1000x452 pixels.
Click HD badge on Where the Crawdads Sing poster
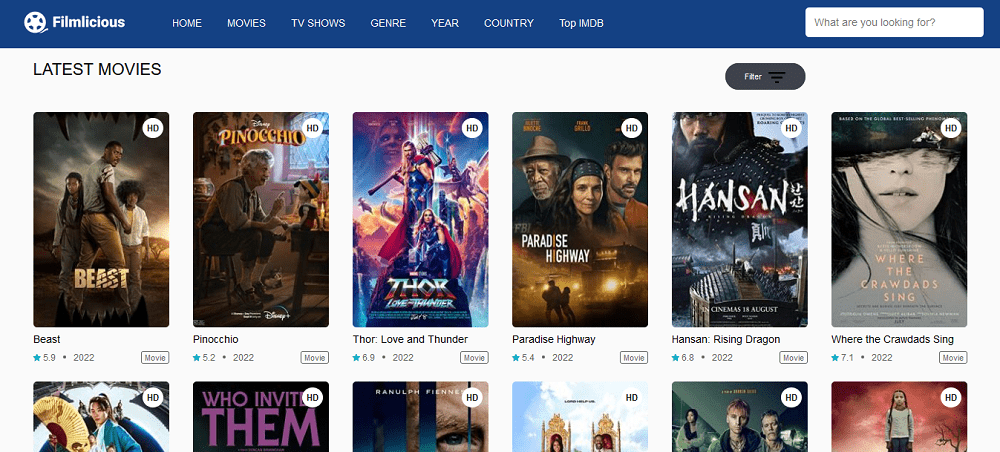[x=951, y=128]
